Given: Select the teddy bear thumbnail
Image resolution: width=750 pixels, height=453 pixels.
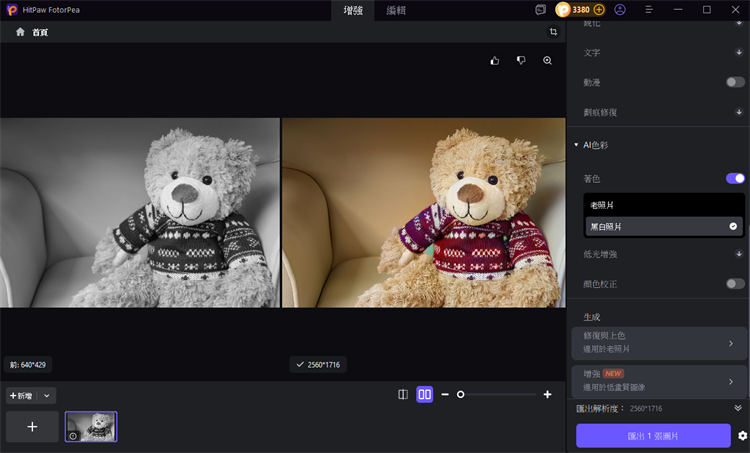Looking at the screenshot, I should pyautogui.click(x=91, y=426).
